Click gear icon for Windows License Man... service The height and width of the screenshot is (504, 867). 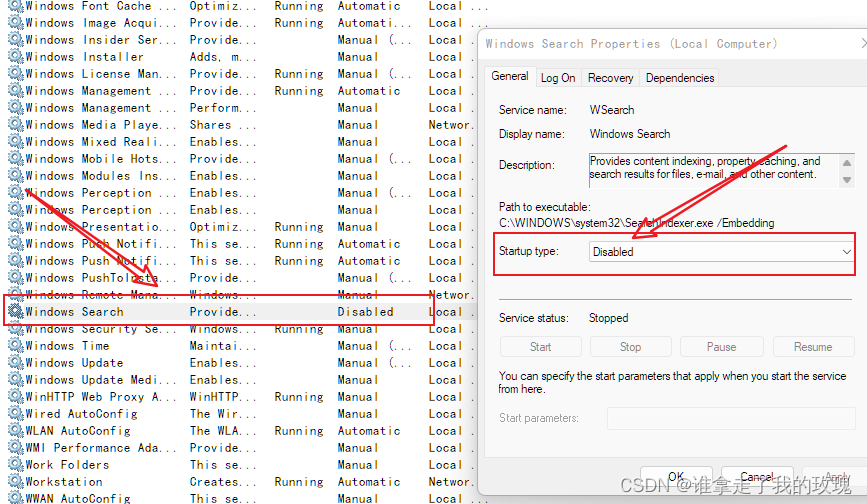point(15,74)
